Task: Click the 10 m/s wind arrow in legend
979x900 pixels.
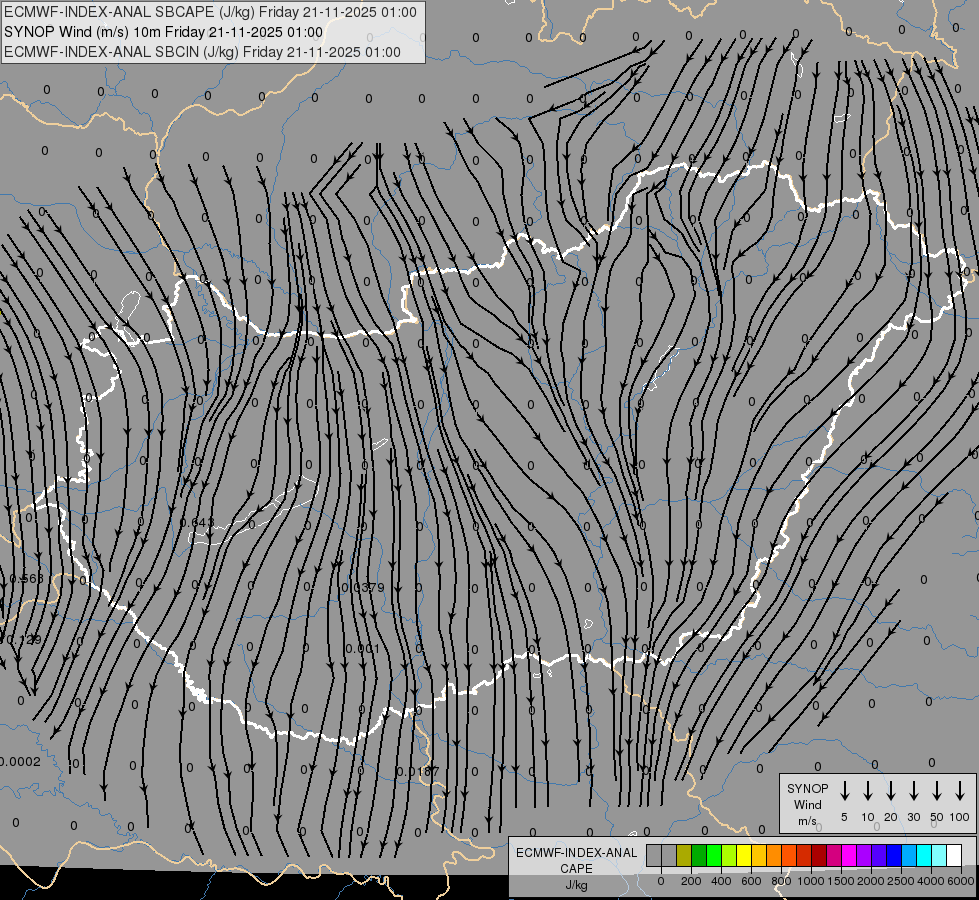Action: 867,791
